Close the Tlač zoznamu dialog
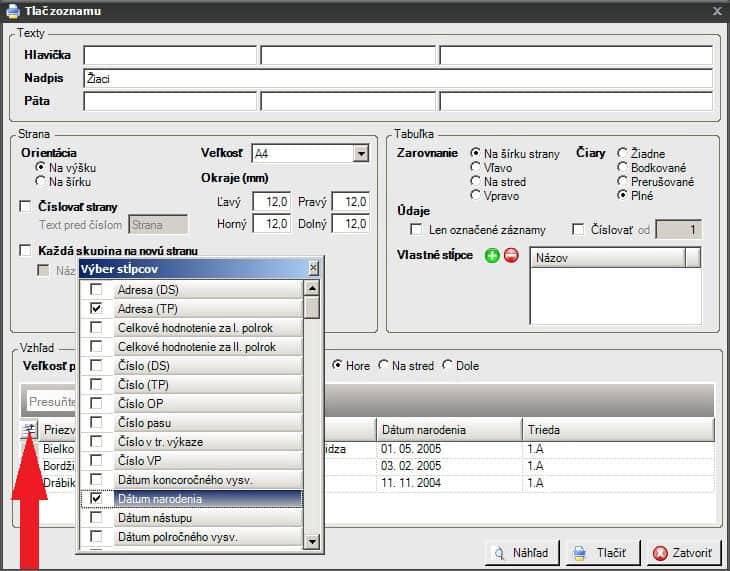Screen dimensions: 730x571 point(717,11)
